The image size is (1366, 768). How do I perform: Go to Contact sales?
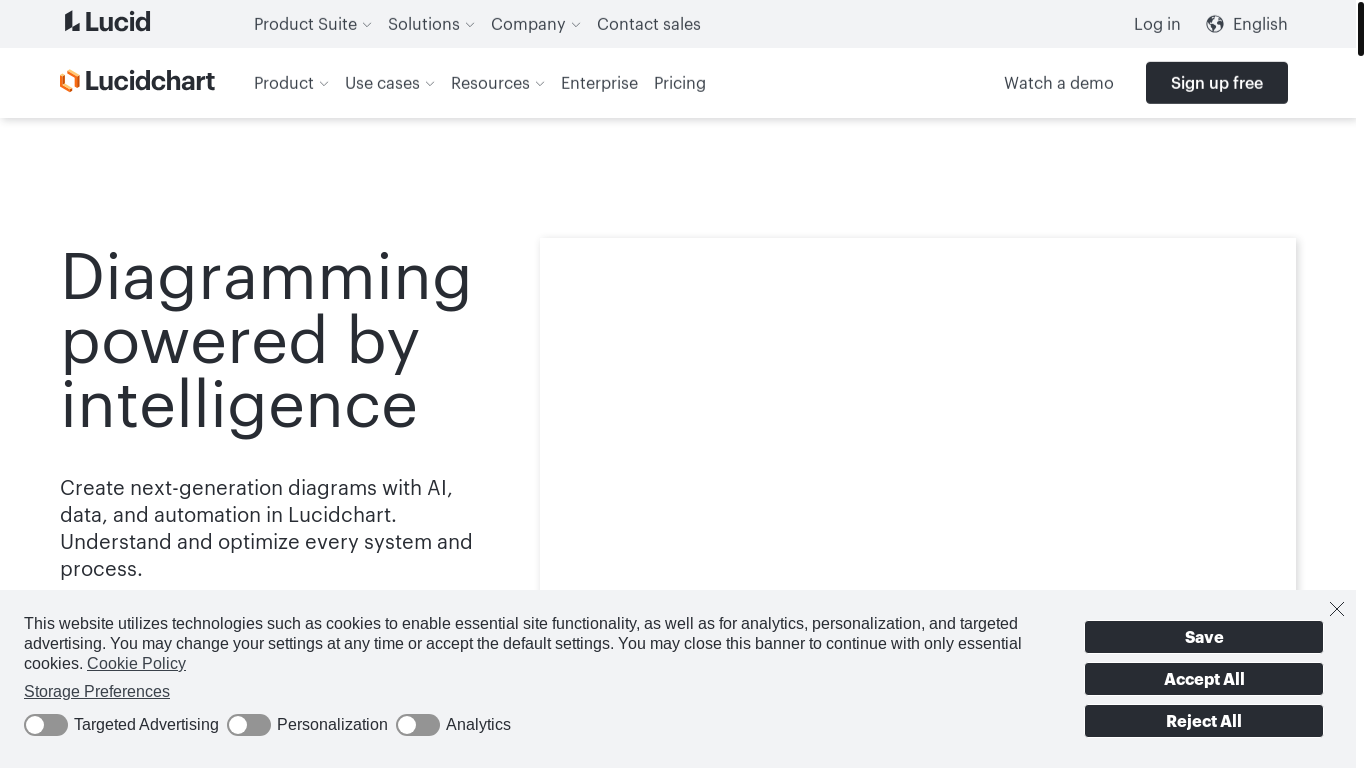[x=649, y=24]
